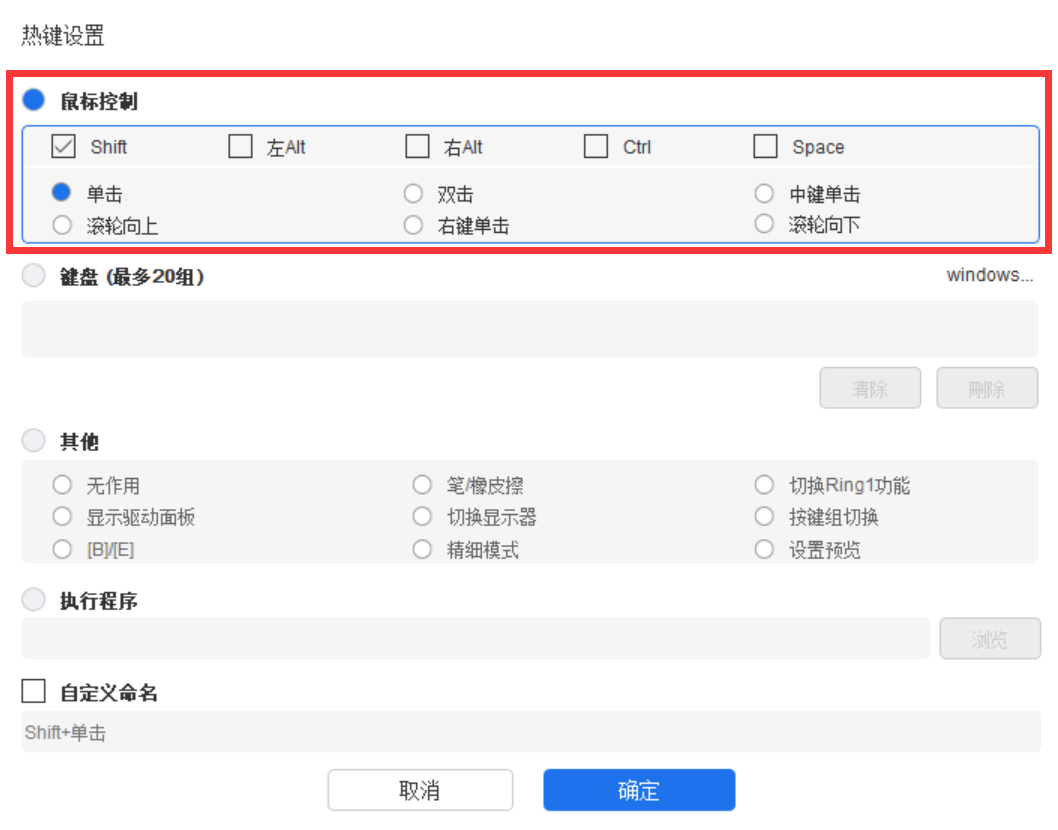This screenshot has width=1058, height=830.
Task: Enable the 自定义命名 checkbox
Action: pos(34,692)
